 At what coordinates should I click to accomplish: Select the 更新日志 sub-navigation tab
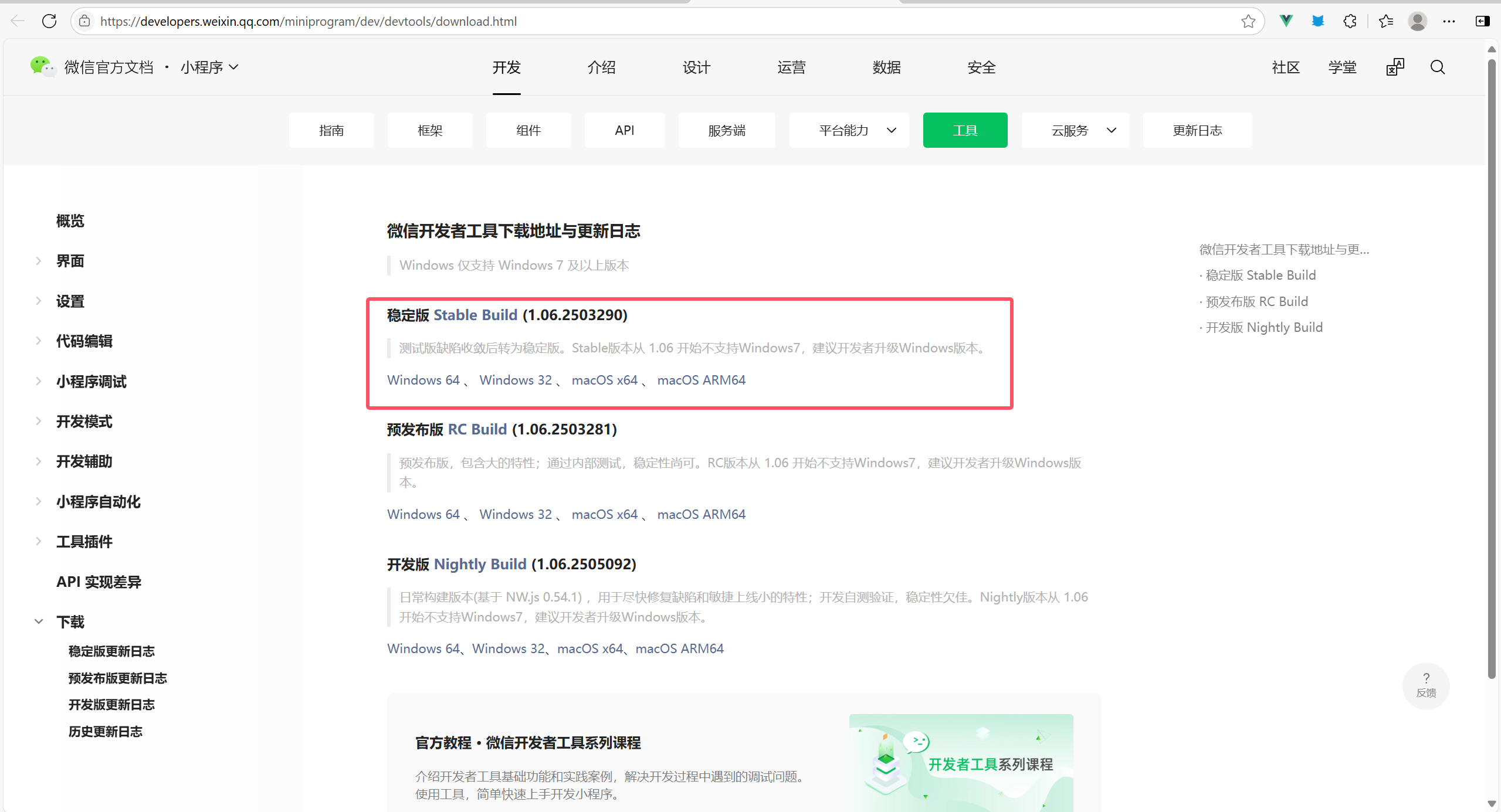1197,130
